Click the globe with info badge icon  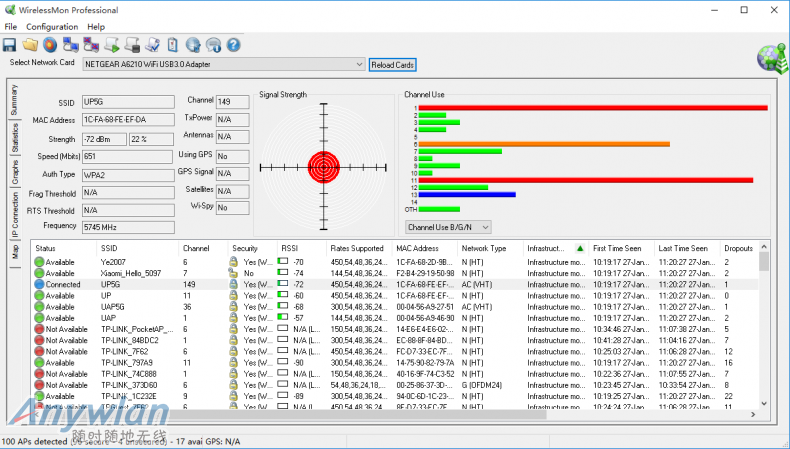pyautogui.click(x=213, y=45)
